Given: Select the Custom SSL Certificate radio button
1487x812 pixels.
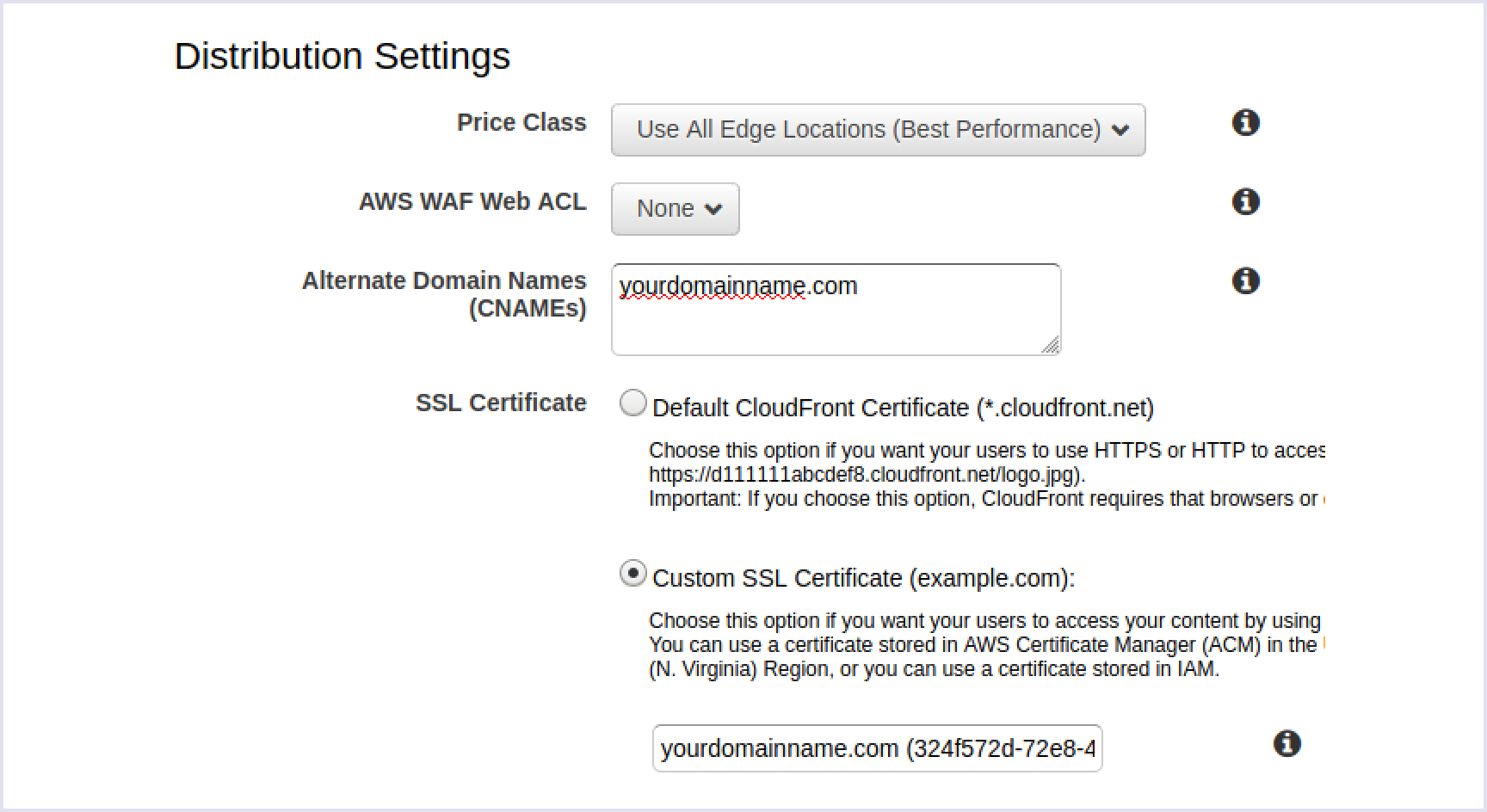Looking at the screenshot, I should [633, 574].
